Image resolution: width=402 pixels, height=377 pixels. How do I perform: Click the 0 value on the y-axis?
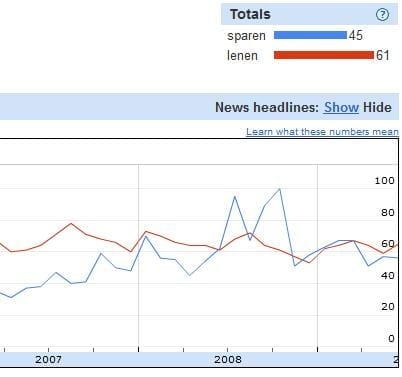pyautogui.click(x=391, y=338)
